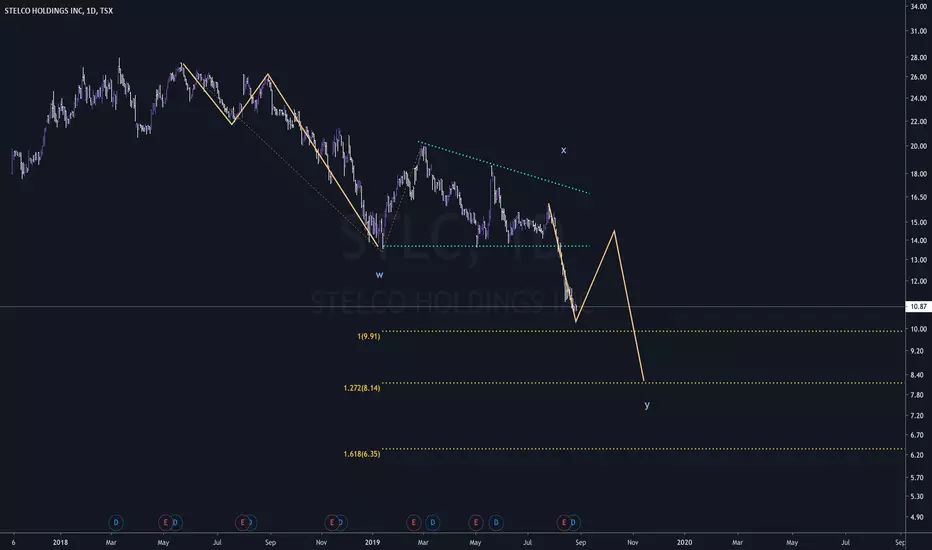Open the dividend marker near Mar 2019

[x=433, y=523]
